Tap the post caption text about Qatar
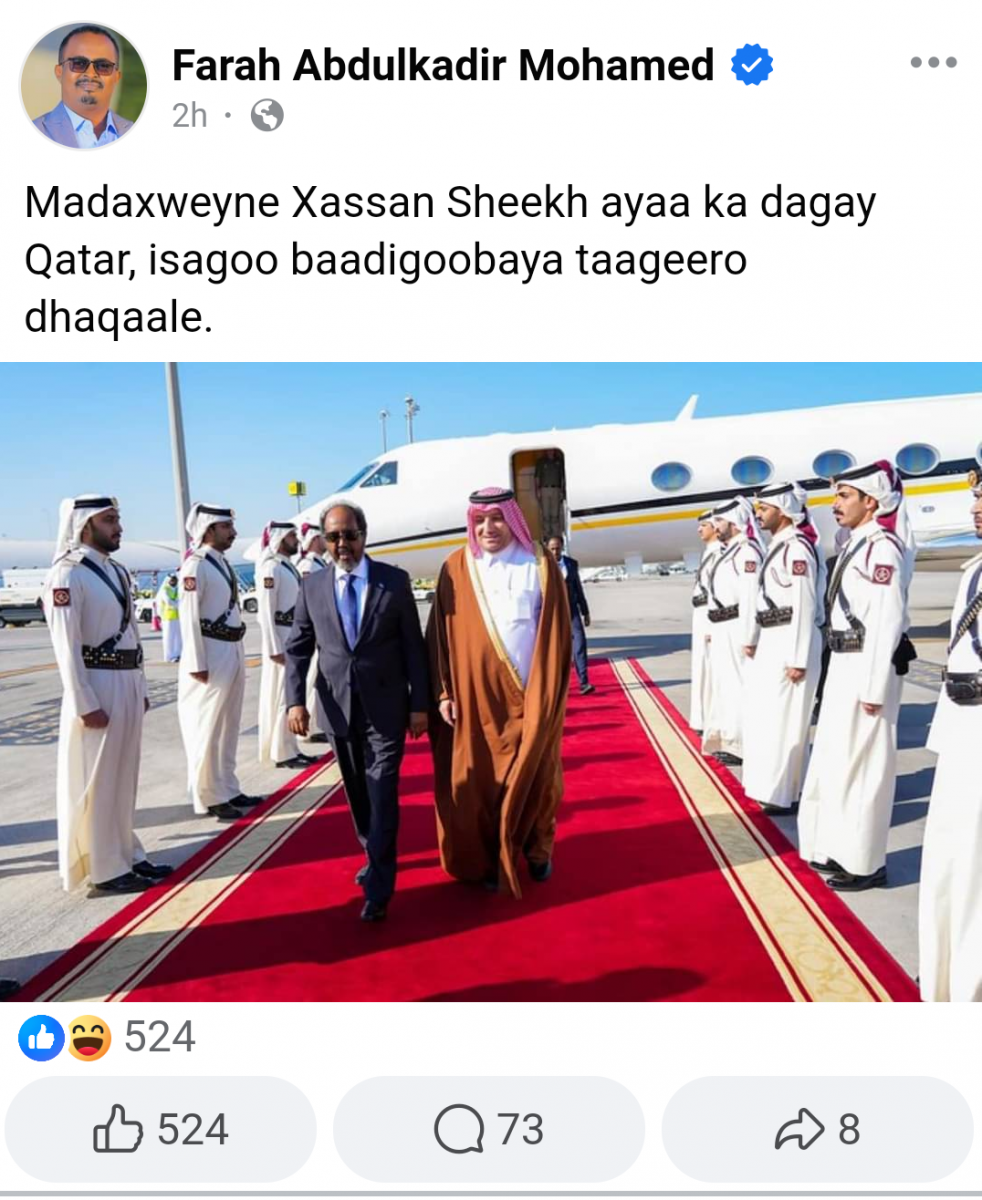The height and width of the screenshot is (1200, 982). [450, 260]
